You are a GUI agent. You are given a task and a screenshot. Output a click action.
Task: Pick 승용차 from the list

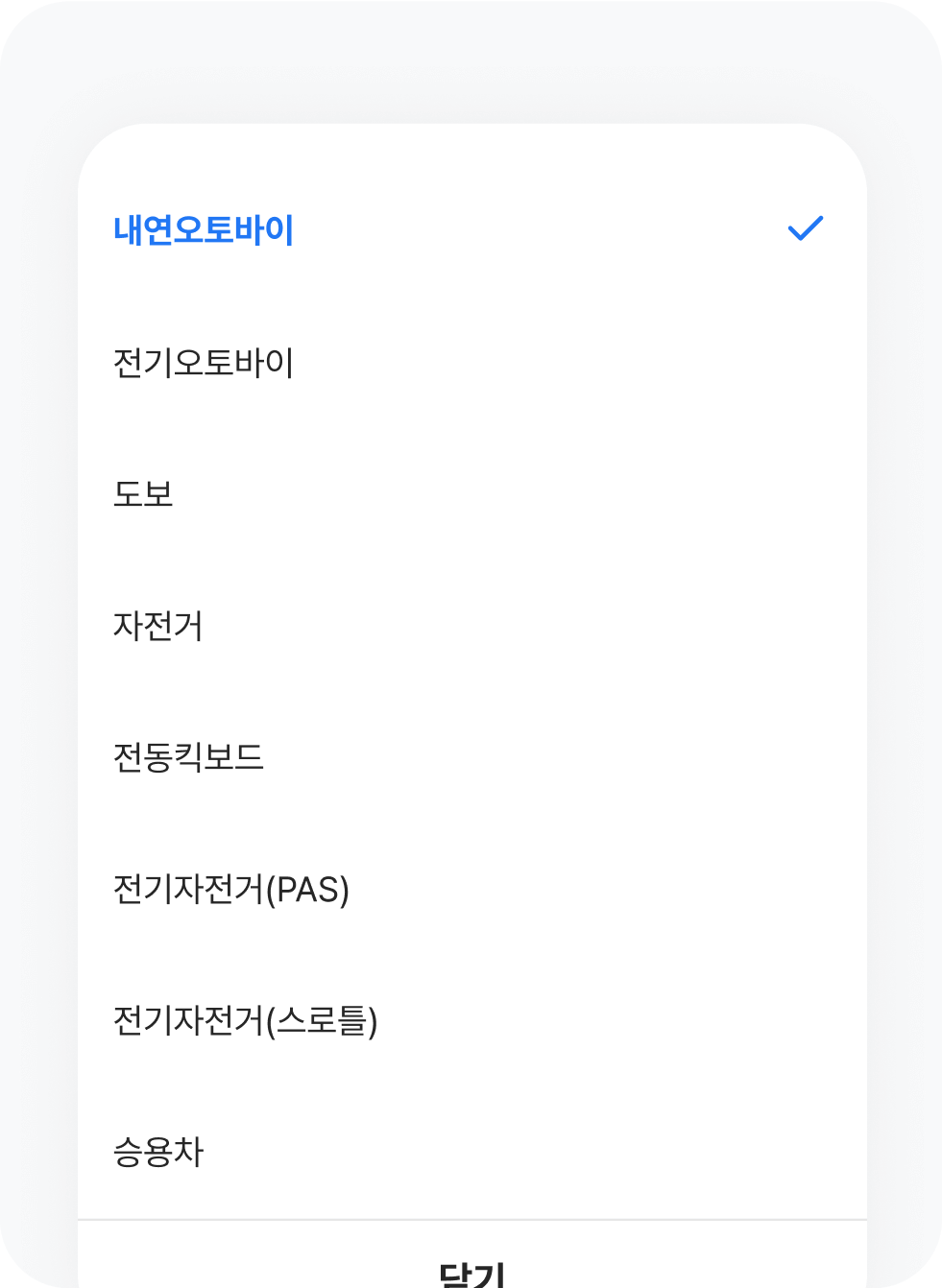158,1152
